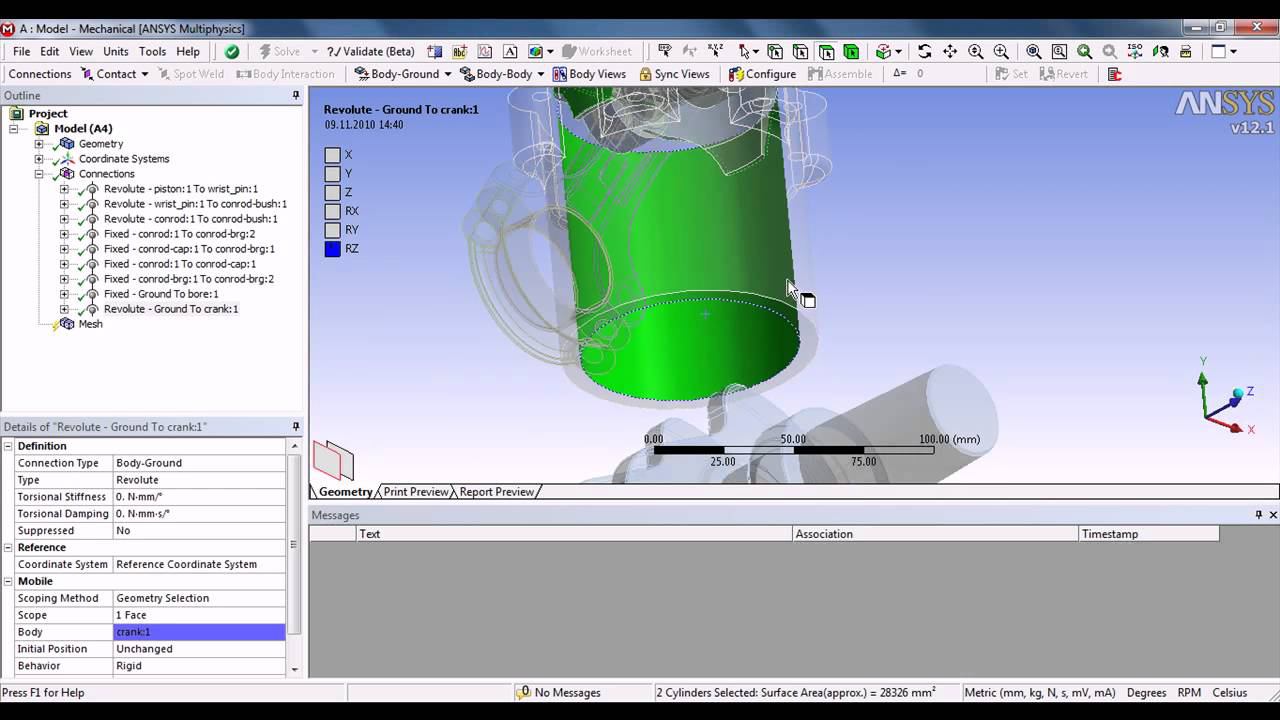
Task: Open the File menu
Action: point(21,51)
